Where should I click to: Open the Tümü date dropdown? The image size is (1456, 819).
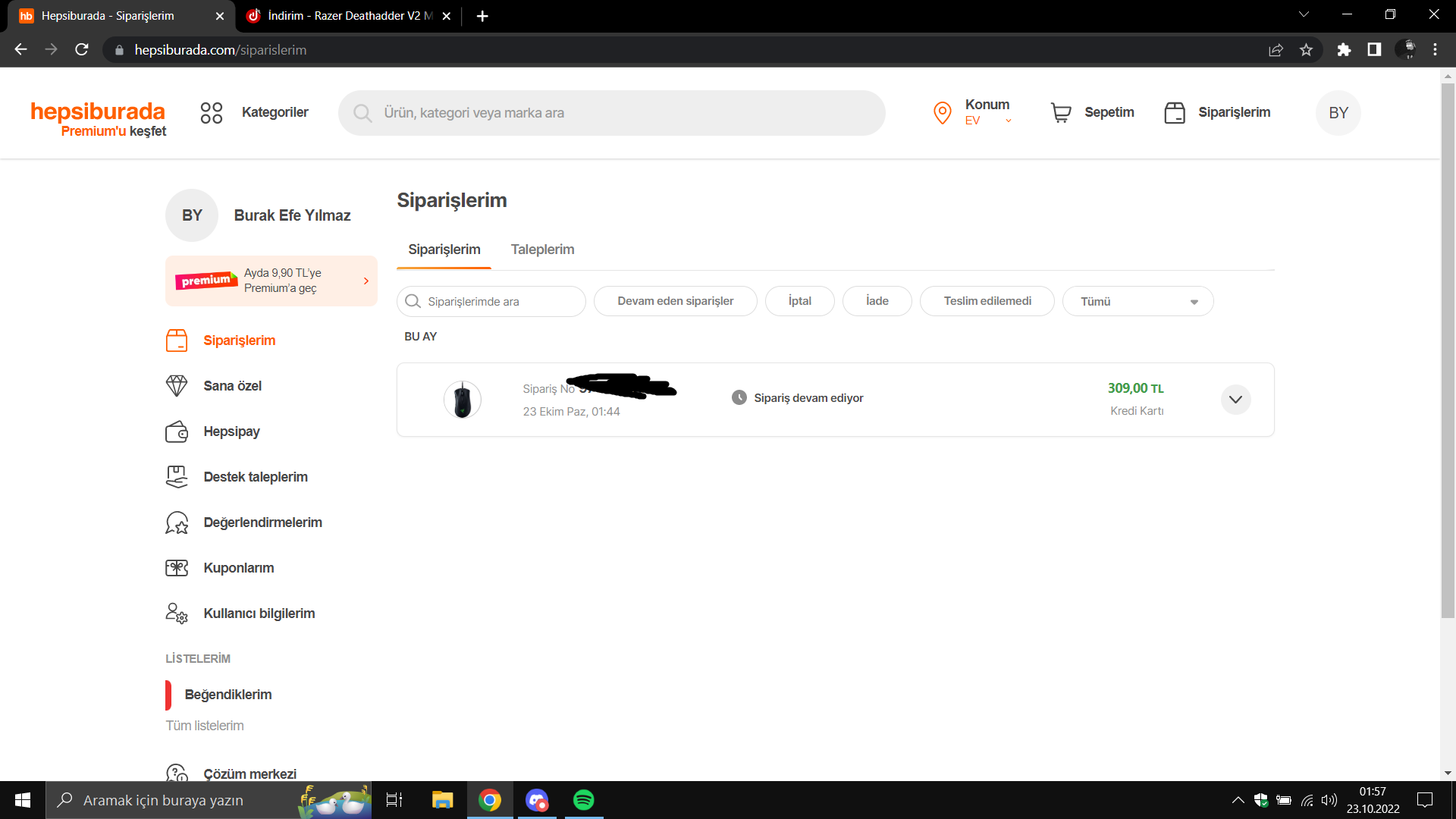(1137, 301)
